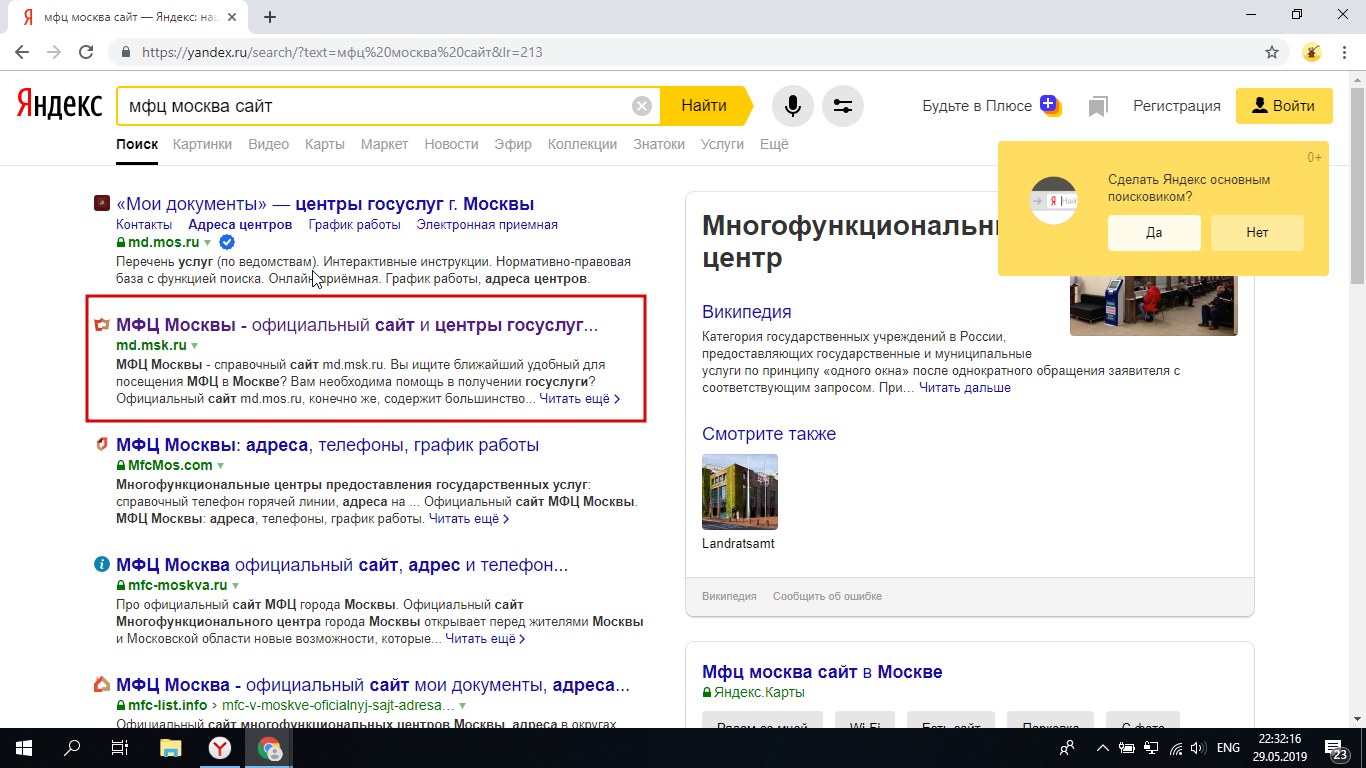The image size is (1366, 768).
Task: Switch to the Маркет tab
Action: [x=385, y=144]
